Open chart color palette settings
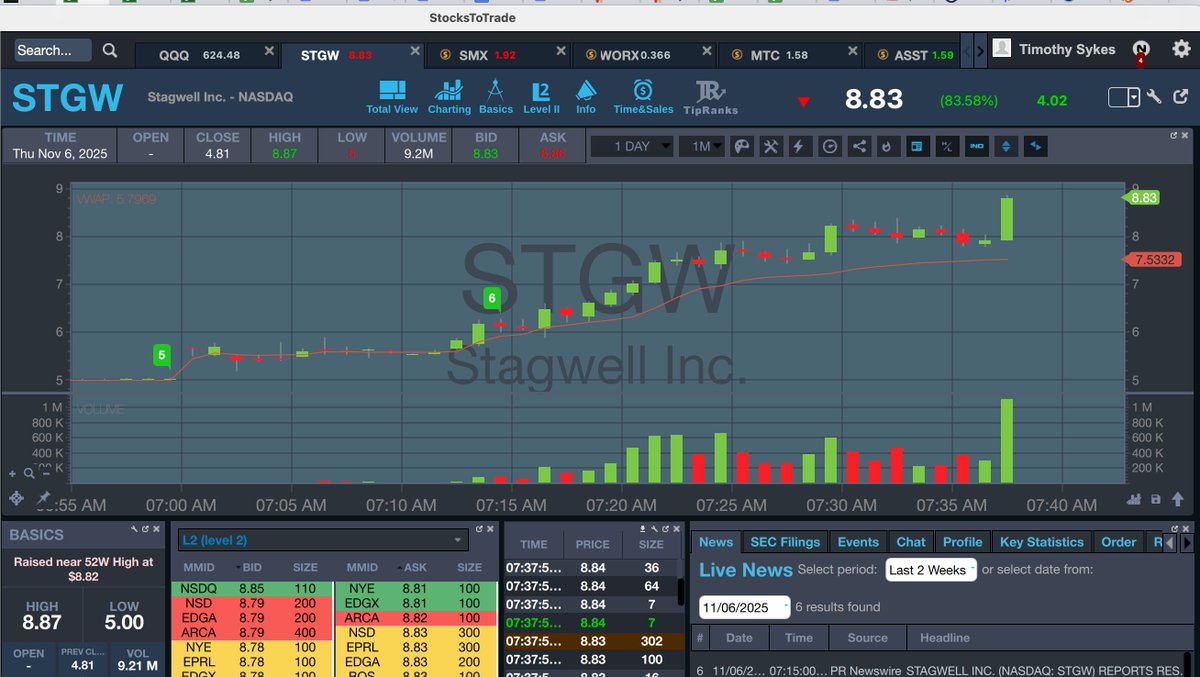Screen dimensions: 1200x677 pyautogui.click(x=741, y=146)
